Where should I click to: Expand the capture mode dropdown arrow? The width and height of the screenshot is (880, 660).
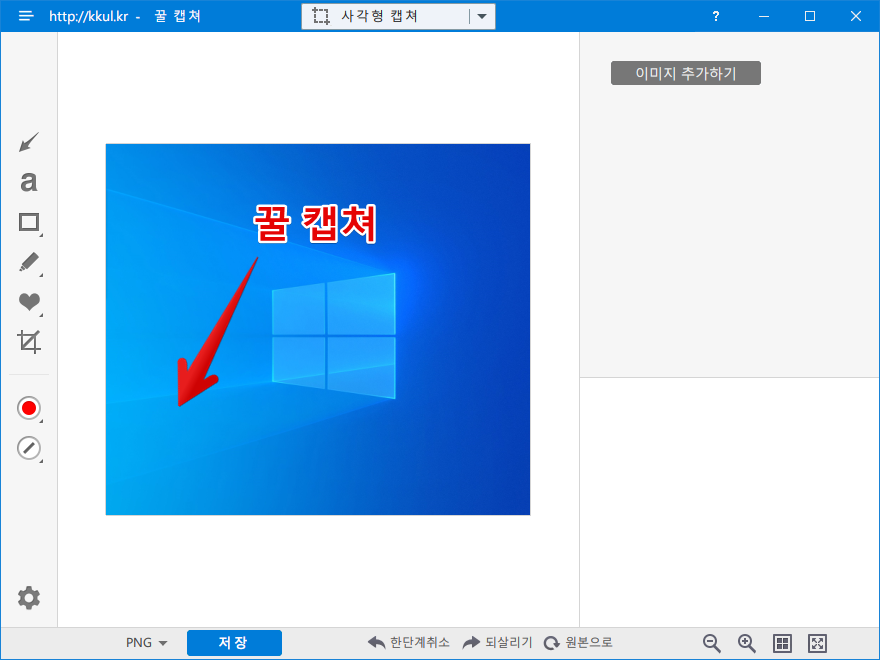click(482, 16)
